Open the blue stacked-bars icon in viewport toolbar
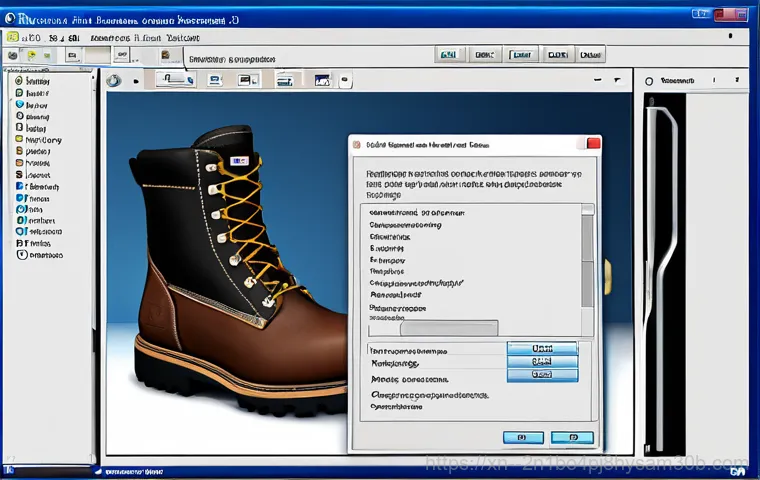 click(x=285, y=80)
